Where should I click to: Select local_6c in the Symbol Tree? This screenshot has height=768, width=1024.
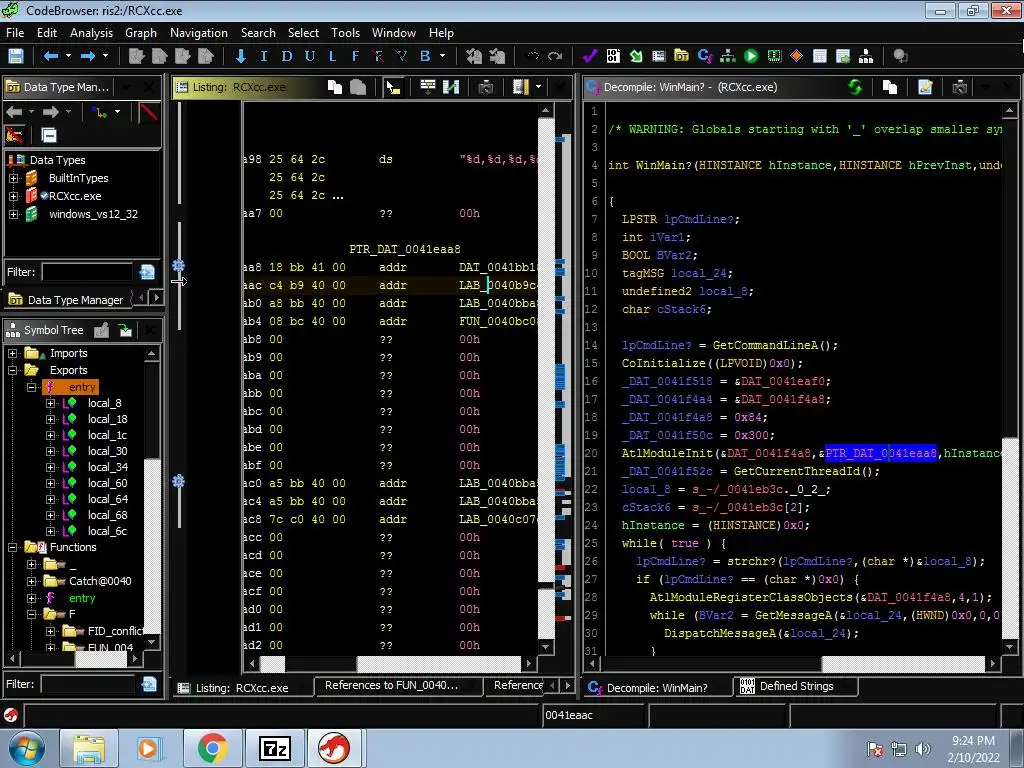(107, 531)
